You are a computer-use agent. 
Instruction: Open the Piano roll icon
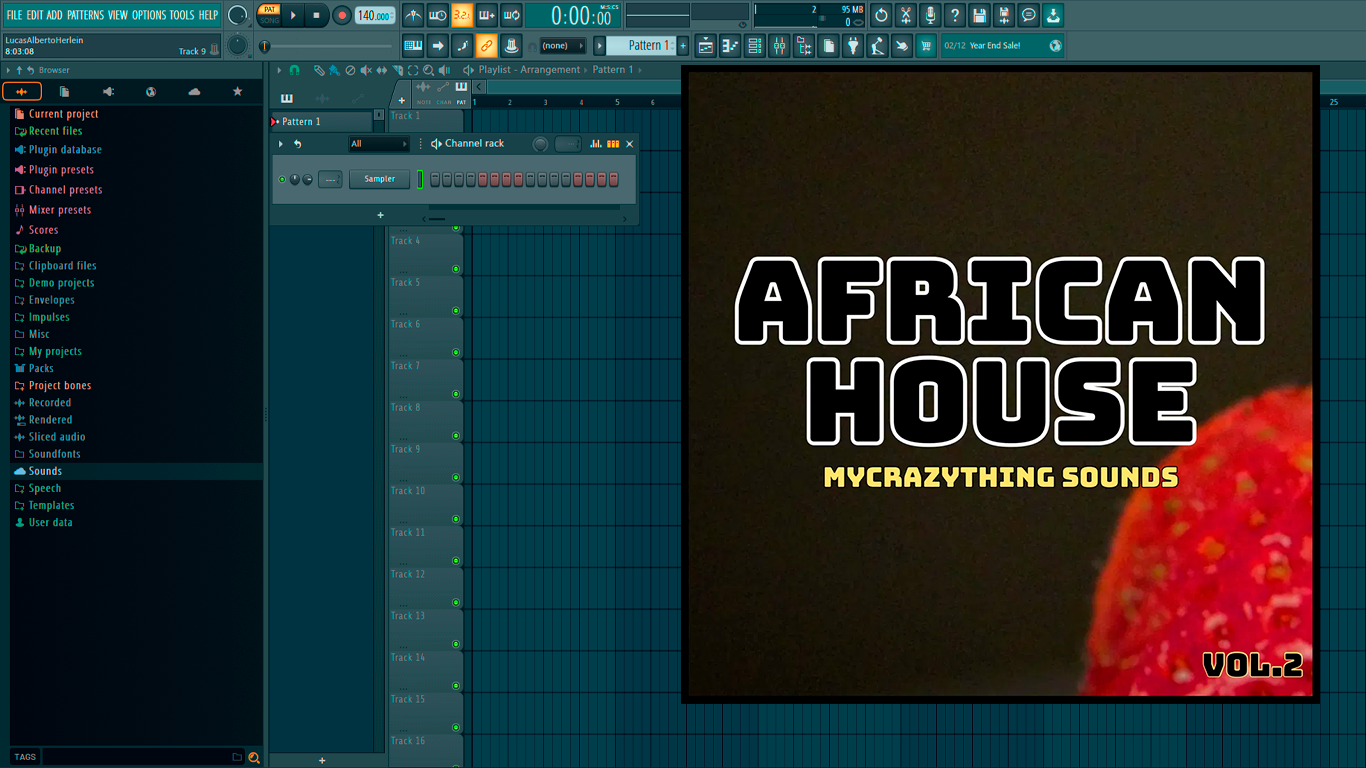730,45
